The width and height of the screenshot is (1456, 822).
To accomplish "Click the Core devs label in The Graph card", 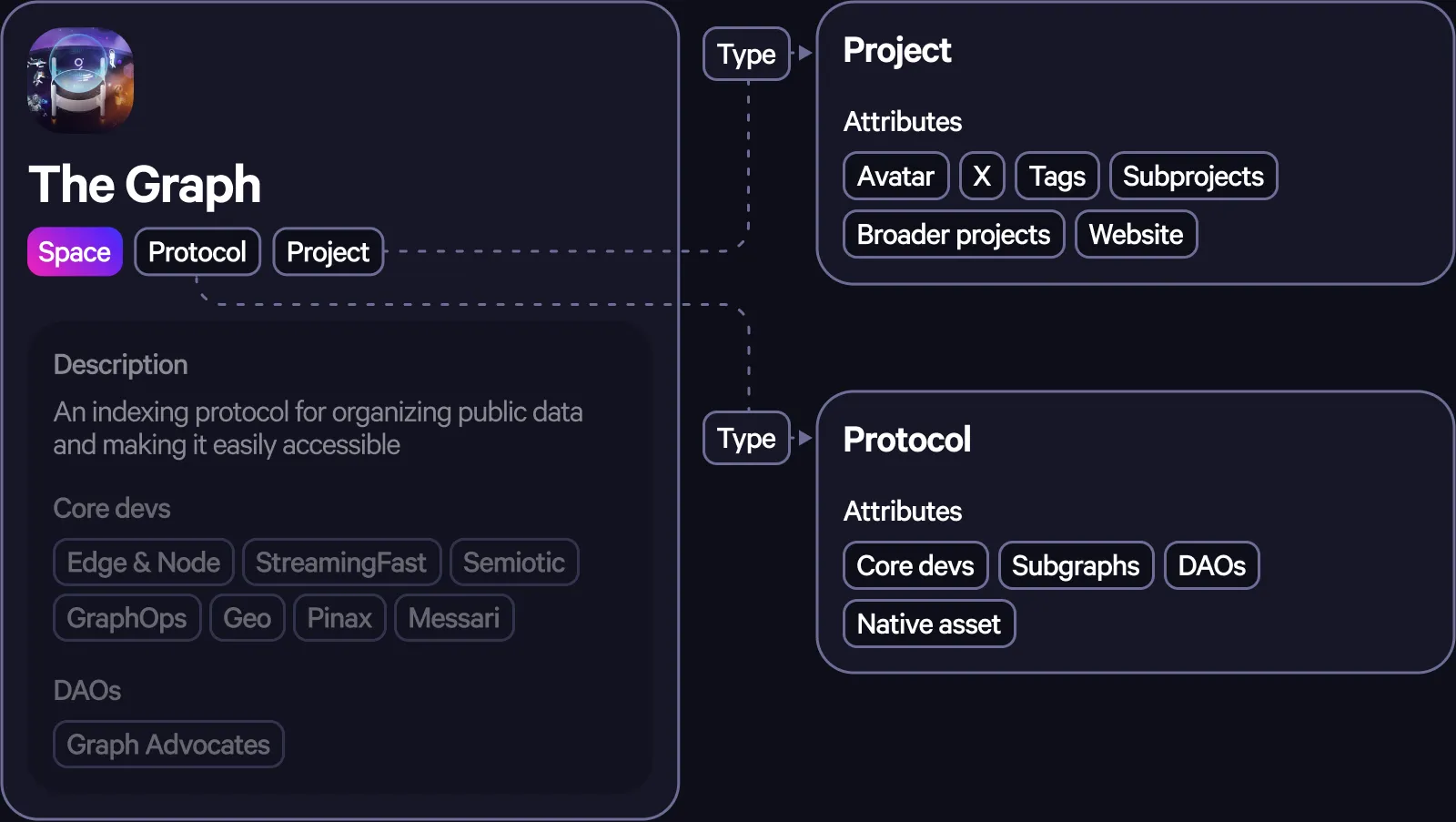I will tap(112, 508).
